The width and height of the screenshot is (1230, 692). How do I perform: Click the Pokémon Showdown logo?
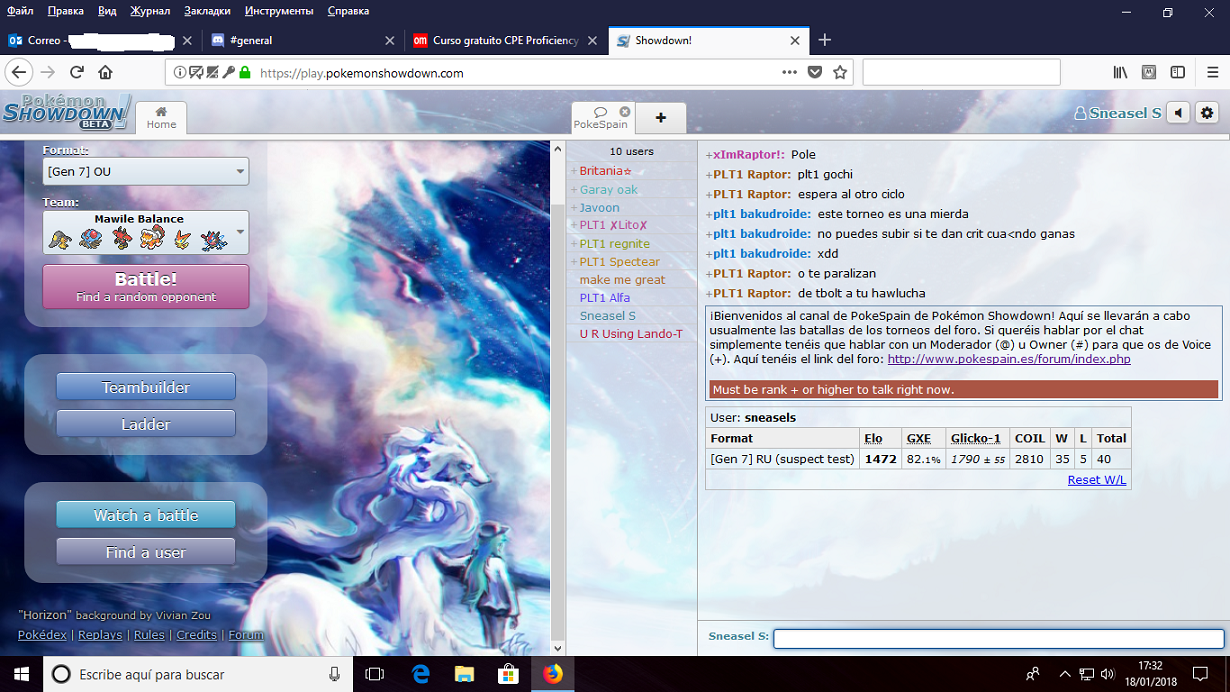(66, 111)
